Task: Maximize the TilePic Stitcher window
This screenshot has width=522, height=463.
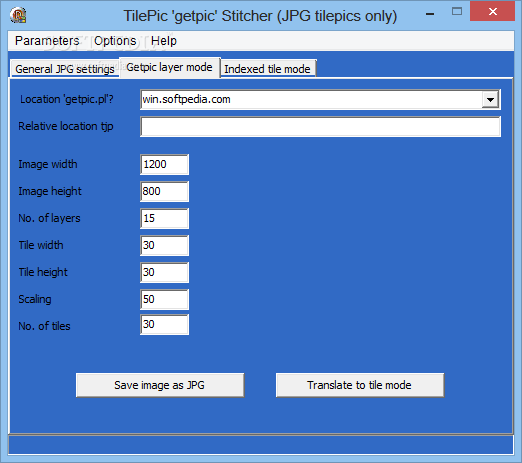Action: point(457,12)
